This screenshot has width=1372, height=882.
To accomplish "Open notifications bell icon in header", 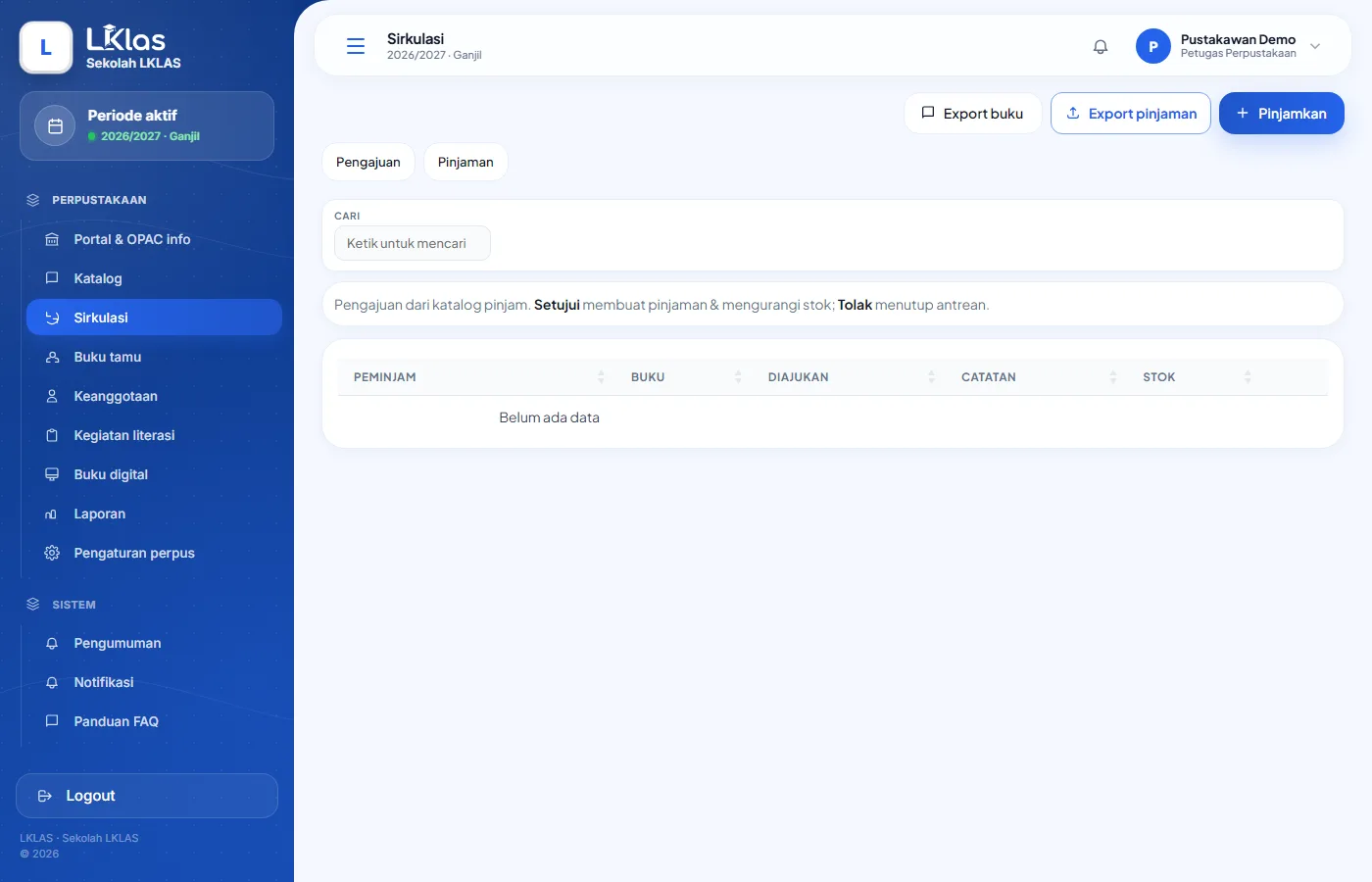I will pyautogui.click(x=1101, y=46).
